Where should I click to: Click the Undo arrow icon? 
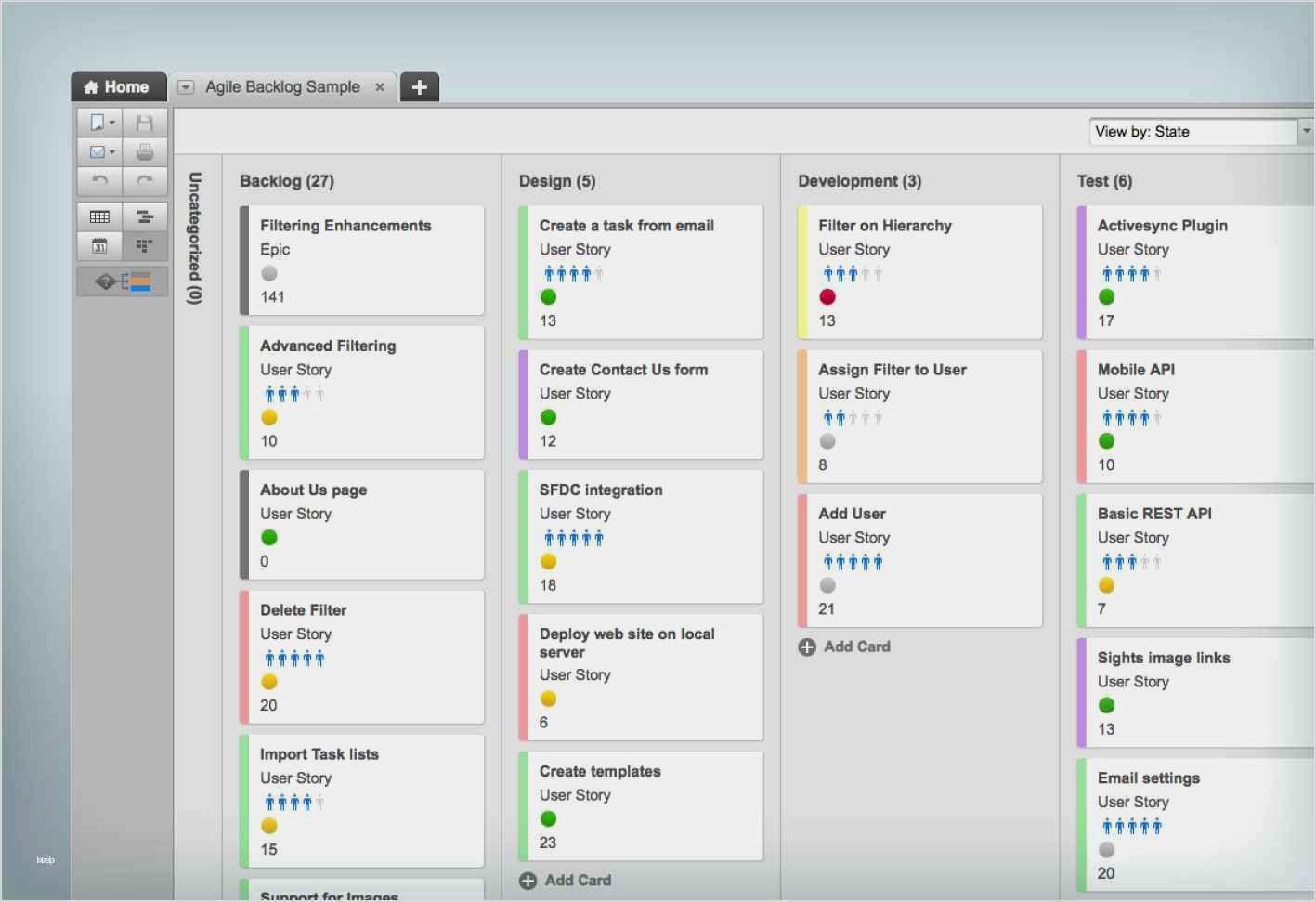[99, 180]
